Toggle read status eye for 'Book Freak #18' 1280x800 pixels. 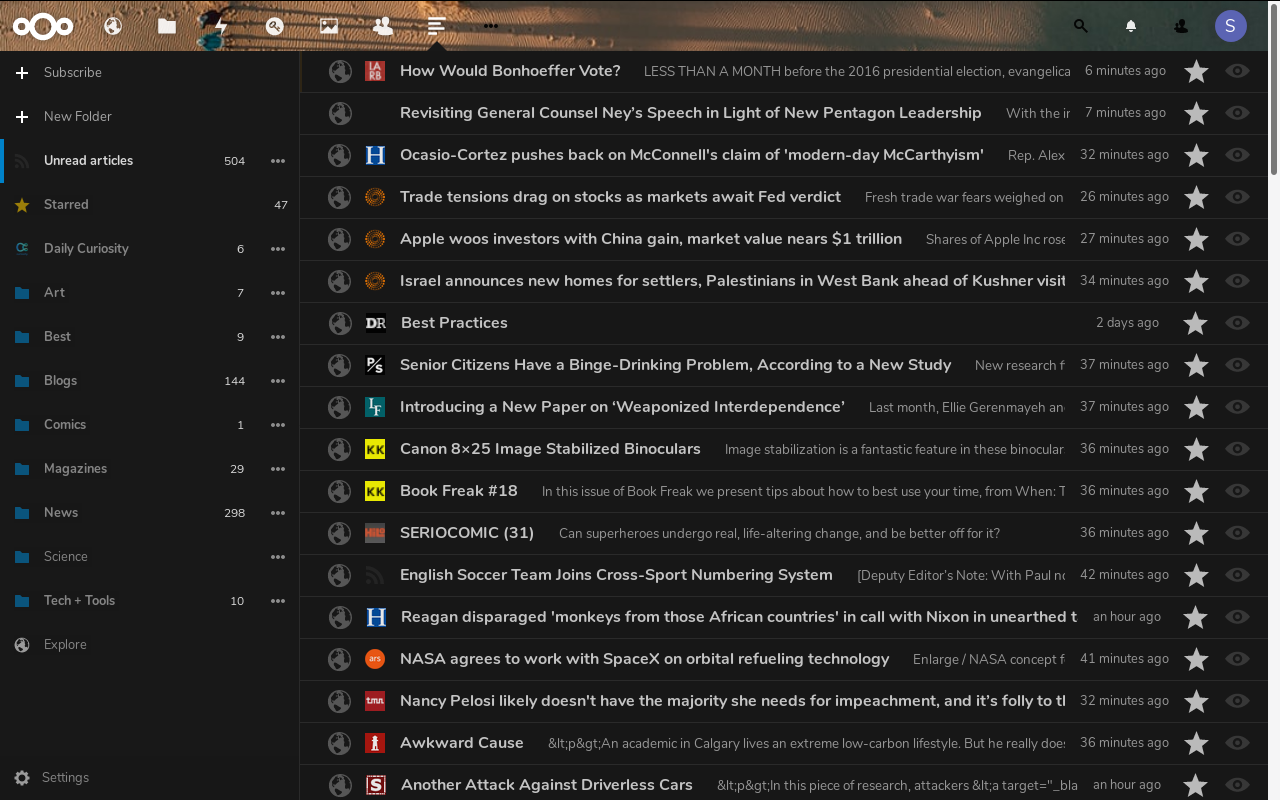1237,491
